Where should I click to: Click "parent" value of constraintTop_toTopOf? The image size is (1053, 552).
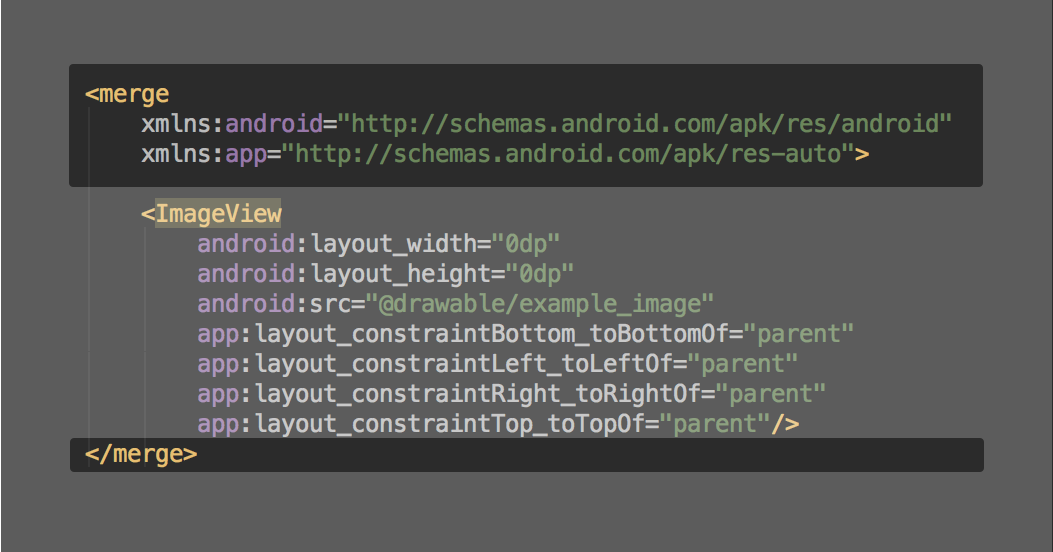715,424
